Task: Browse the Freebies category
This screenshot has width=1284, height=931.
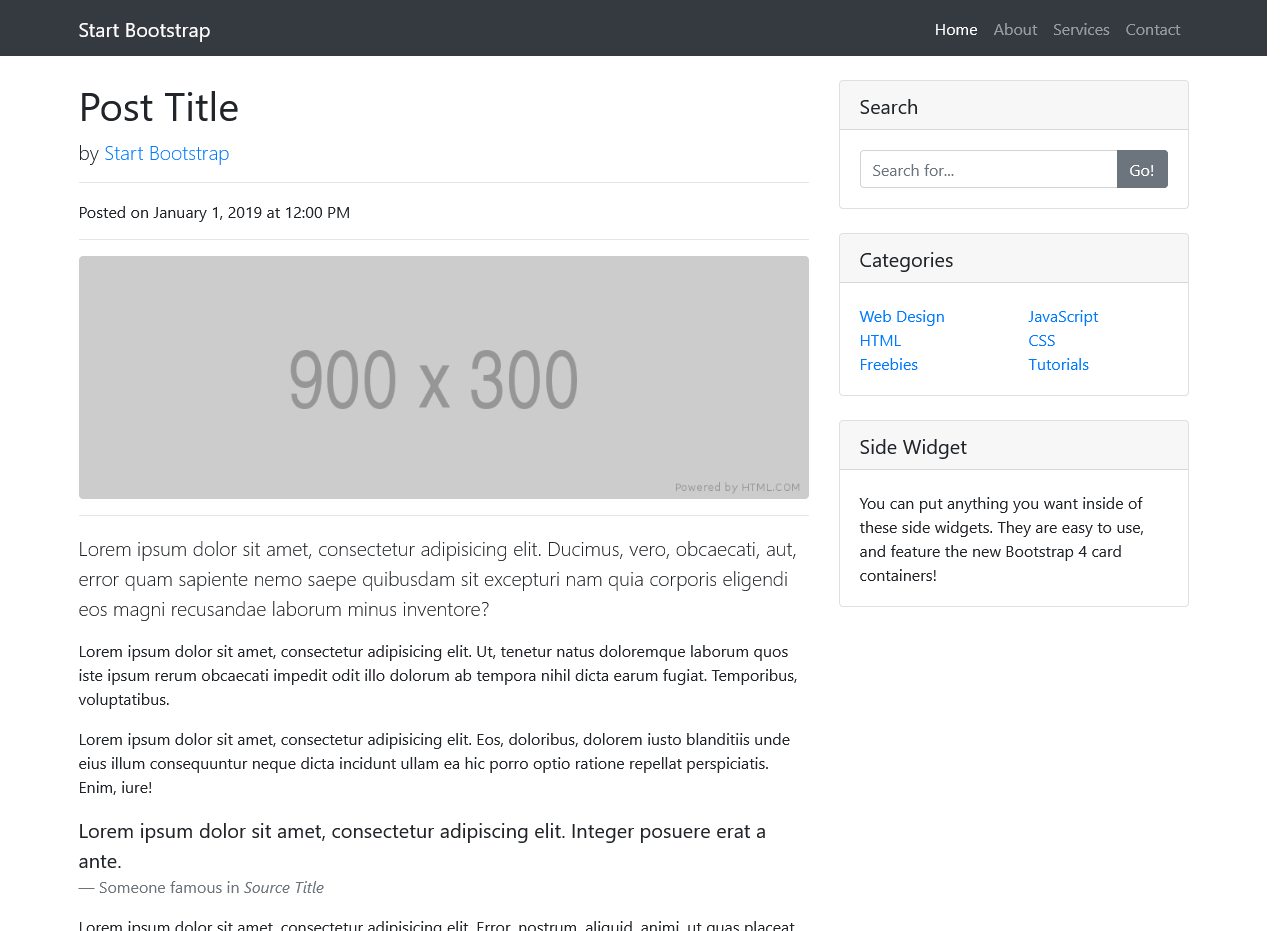Action: click(888, 364)
